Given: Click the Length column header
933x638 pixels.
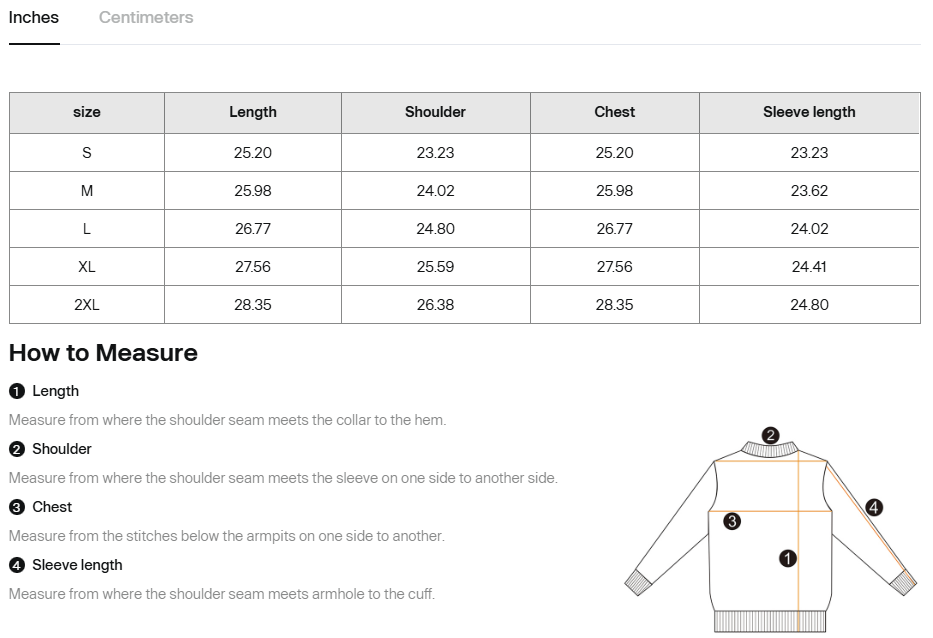Looking at the screenshot, I should coord(253,112).
